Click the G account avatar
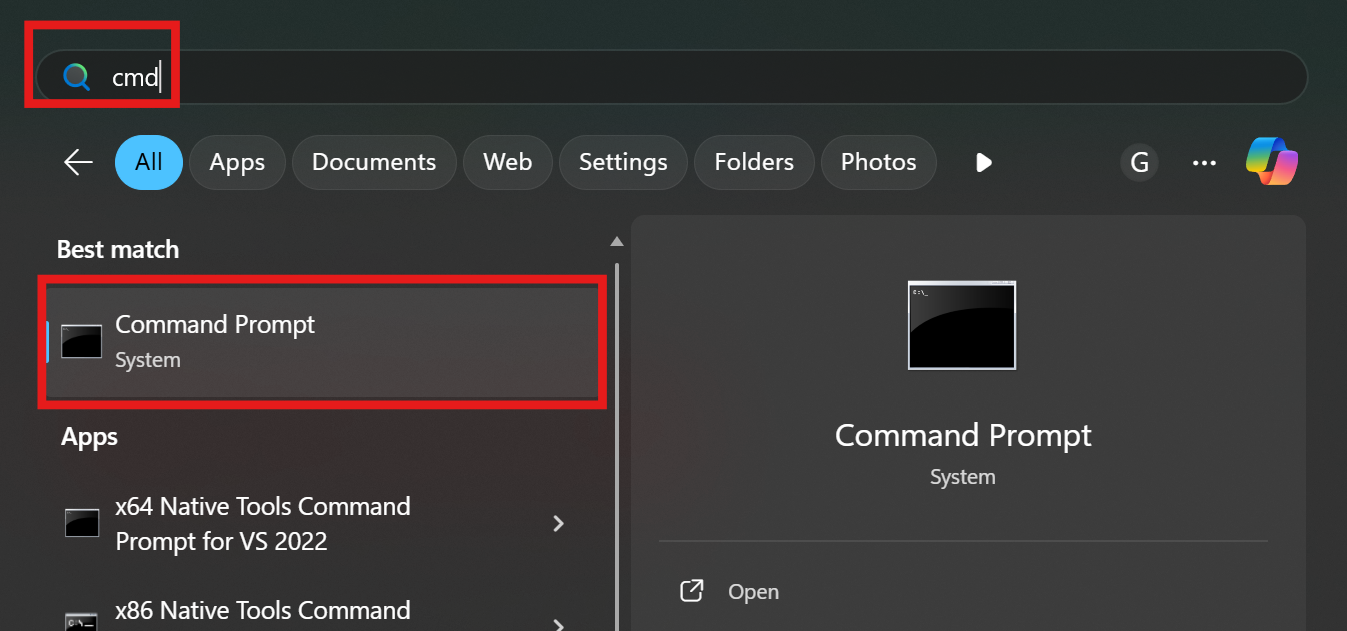 pos(1139,162)
